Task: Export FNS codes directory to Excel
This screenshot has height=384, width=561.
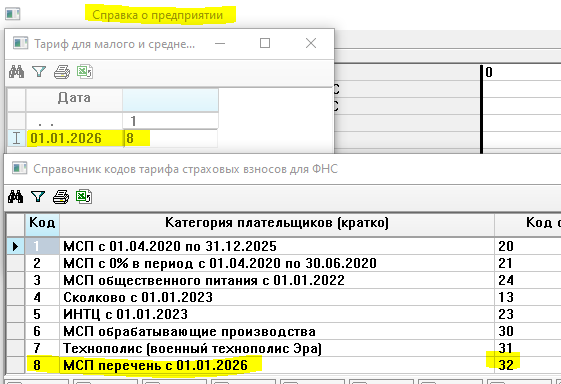Action: coord(84,197)
